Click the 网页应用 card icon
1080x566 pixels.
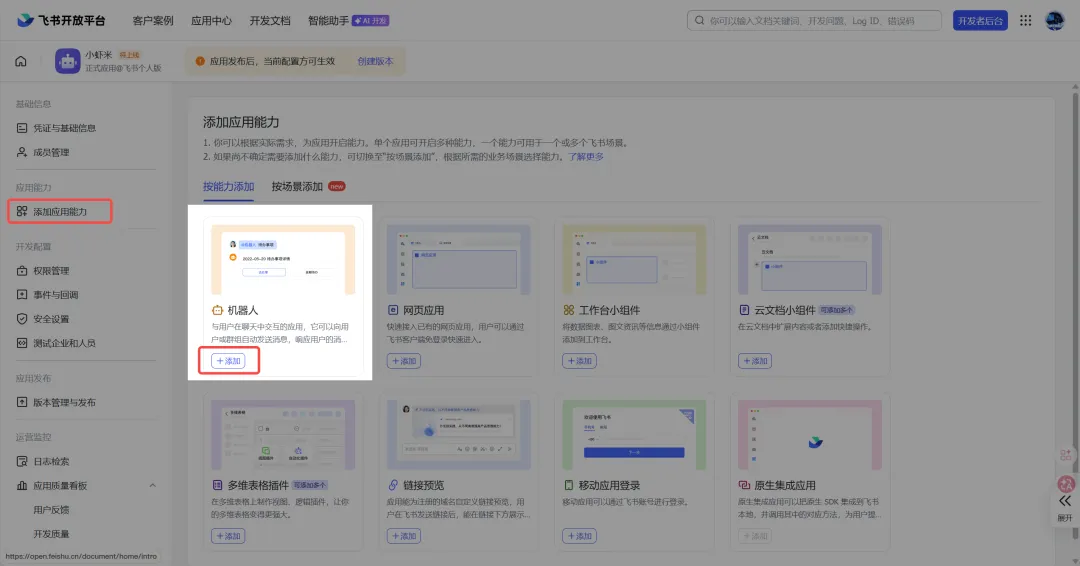coord(393,311)
